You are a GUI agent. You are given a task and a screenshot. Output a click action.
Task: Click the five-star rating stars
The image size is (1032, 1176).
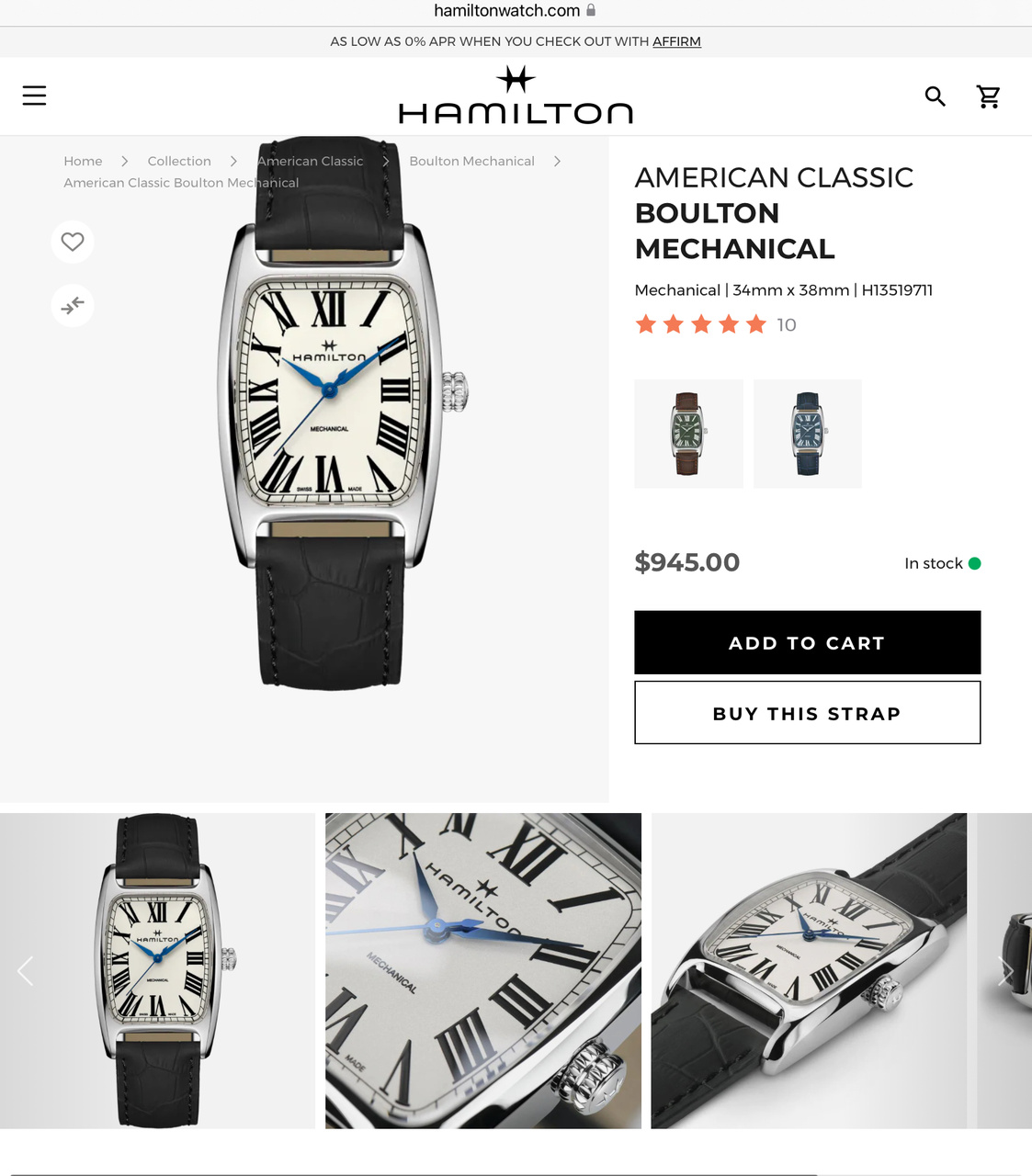point(700,324)
